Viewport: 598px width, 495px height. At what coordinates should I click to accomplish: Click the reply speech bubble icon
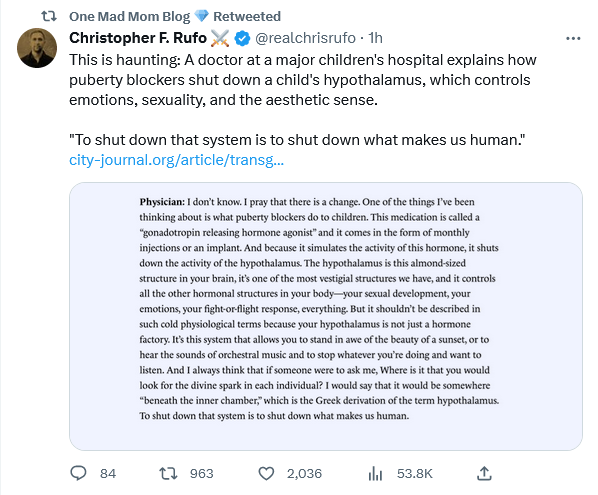pyautogui.click(x=79, y=473)
